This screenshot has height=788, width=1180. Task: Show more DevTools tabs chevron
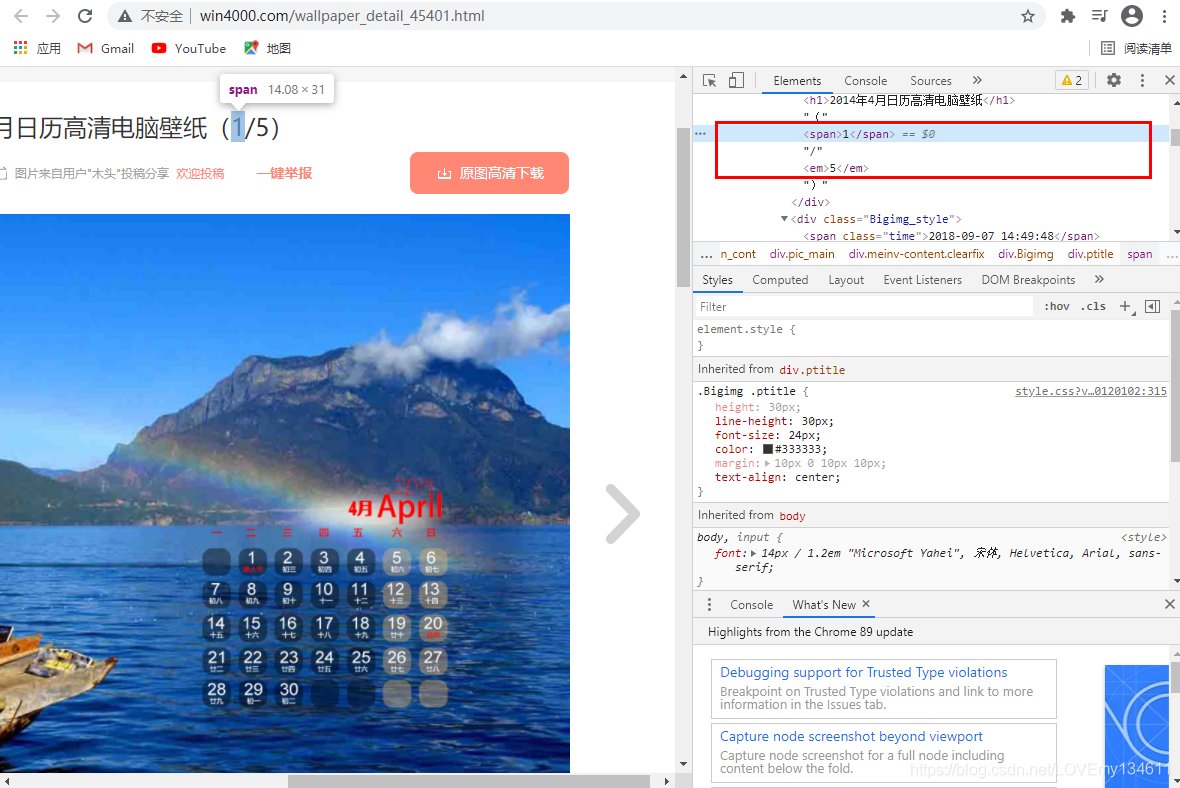pyautogui.click(x=977, y=81)
